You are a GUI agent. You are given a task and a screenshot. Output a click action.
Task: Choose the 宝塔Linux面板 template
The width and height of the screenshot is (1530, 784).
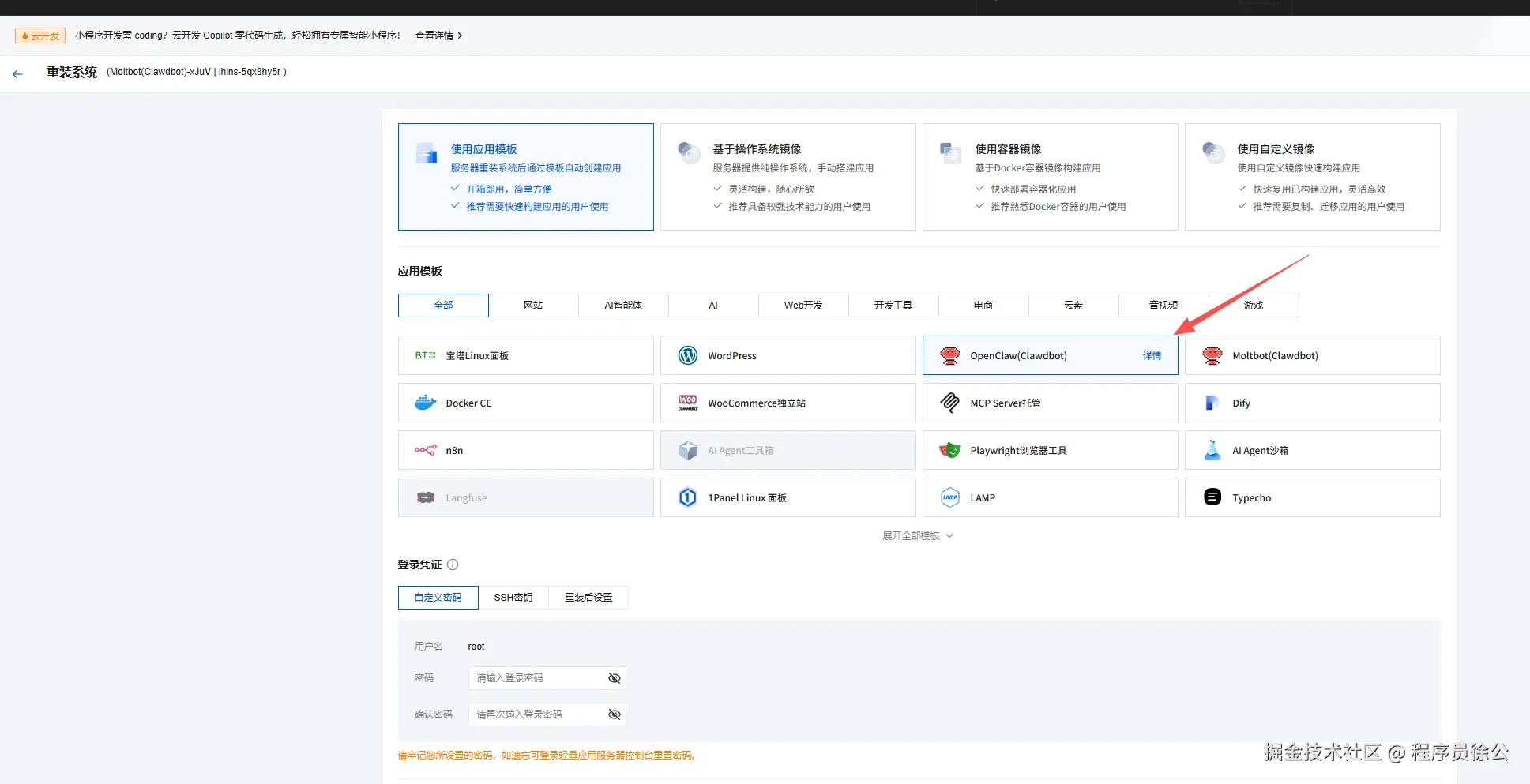tap(526, 355)
